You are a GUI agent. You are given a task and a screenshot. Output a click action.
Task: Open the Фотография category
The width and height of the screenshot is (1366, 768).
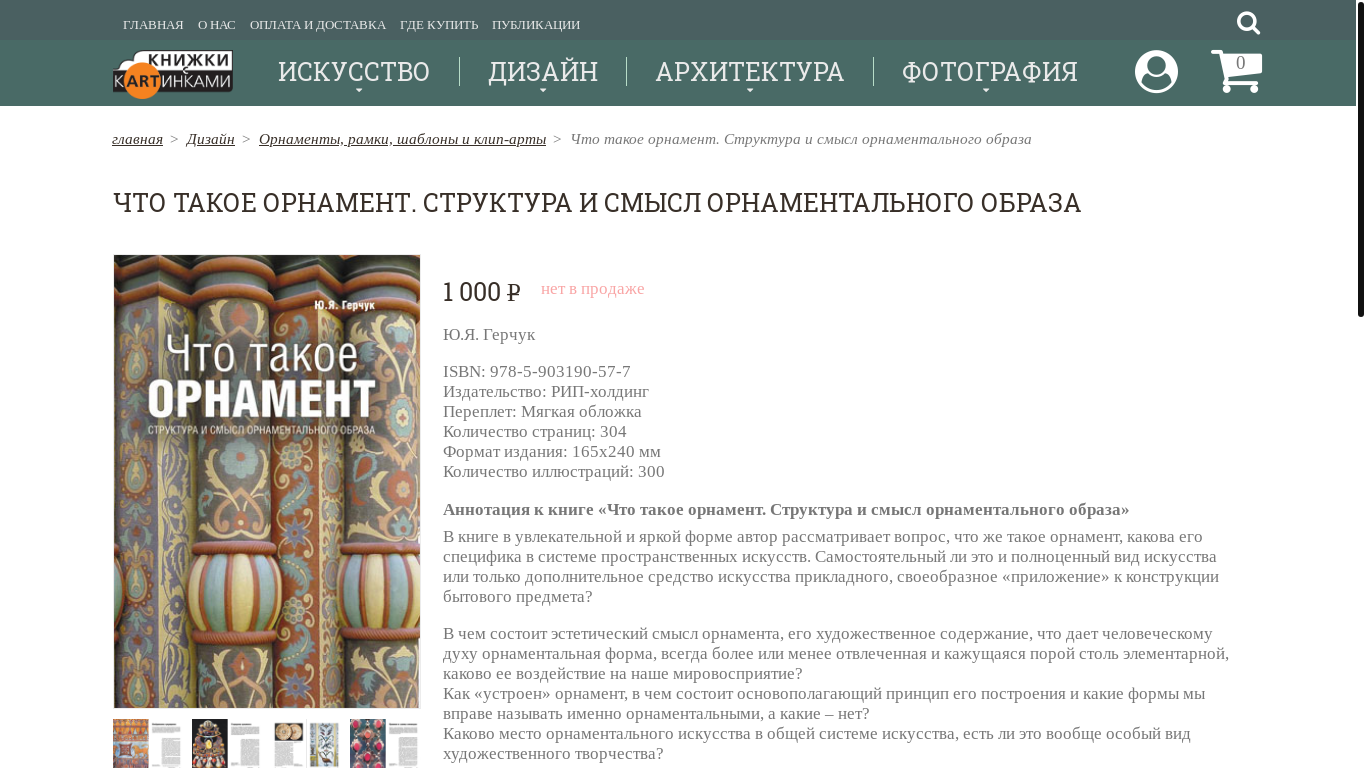coord(990,72)
